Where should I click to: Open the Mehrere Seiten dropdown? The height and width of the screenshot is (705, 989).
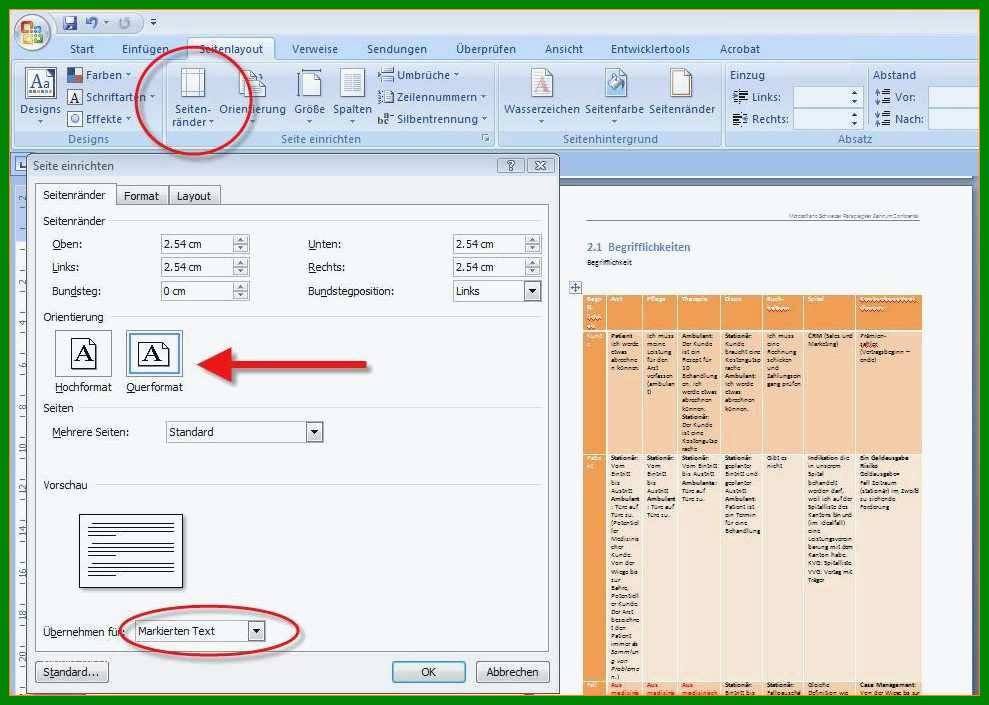coord(314,433)
